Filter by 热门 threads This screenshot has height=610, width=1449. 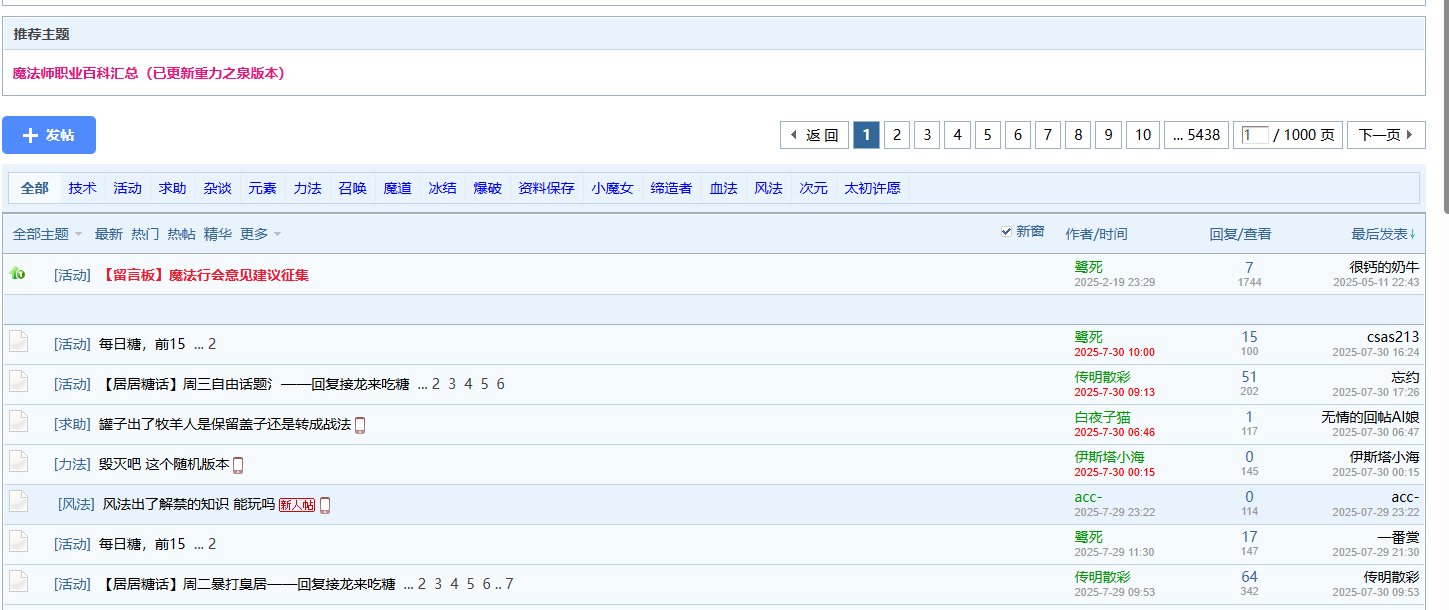[145, 234]
